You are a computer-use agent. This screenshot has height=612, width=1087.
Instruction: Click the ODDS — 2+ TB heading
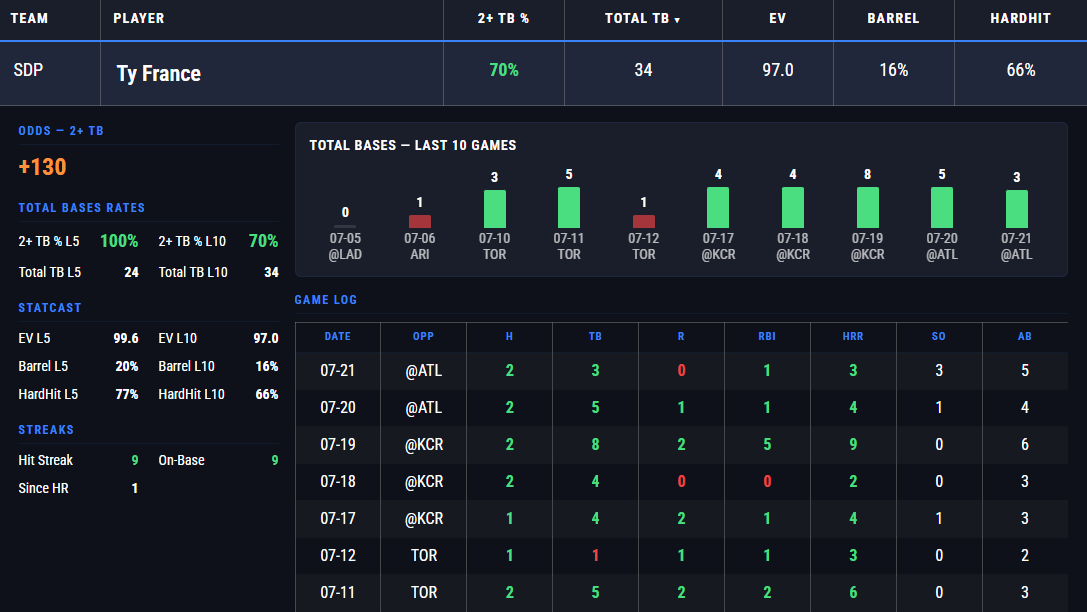pyautogui.click(x=61, y=131)
